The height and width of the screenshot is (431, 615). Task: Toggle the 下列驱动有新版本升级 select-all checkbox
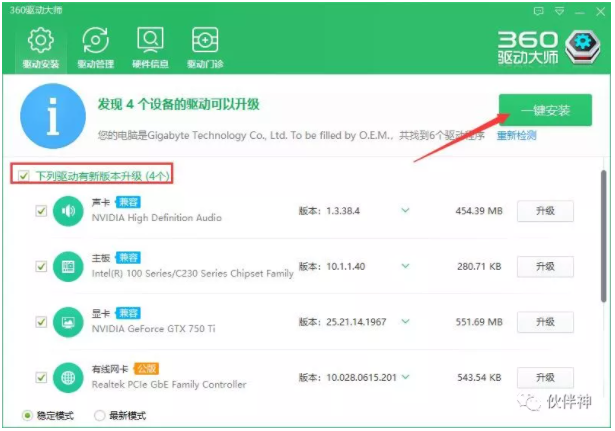pyautogui.click(x=24, y=175)
